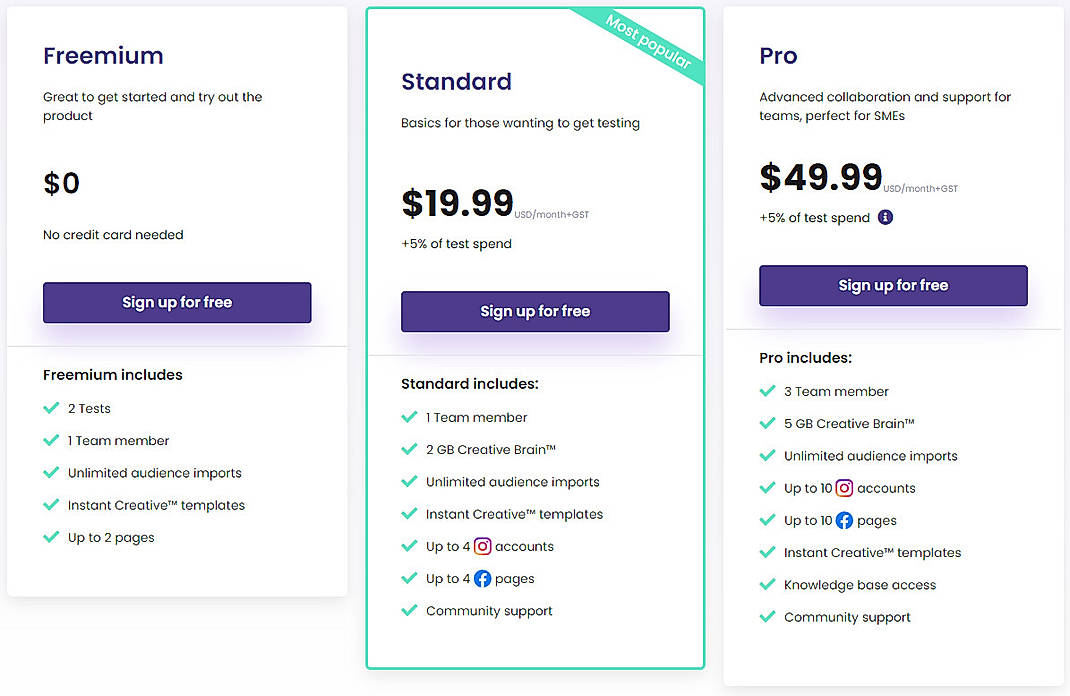1070x696 pixels.
Task: Sign up for free on the Freemium plan
Action: [x=176, y=302]
